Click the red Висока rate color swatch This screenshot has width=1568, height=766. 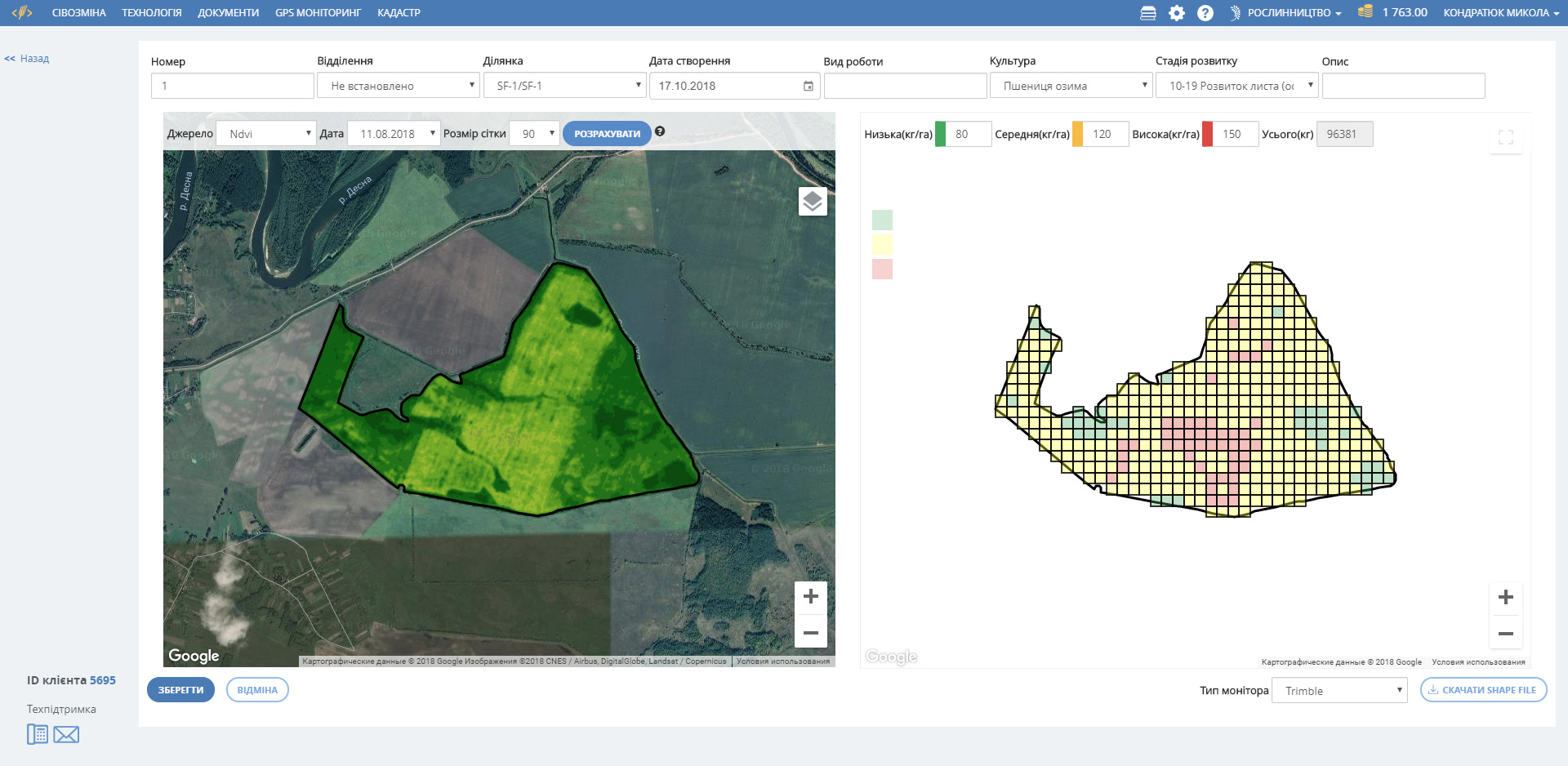click(1207, 134)
